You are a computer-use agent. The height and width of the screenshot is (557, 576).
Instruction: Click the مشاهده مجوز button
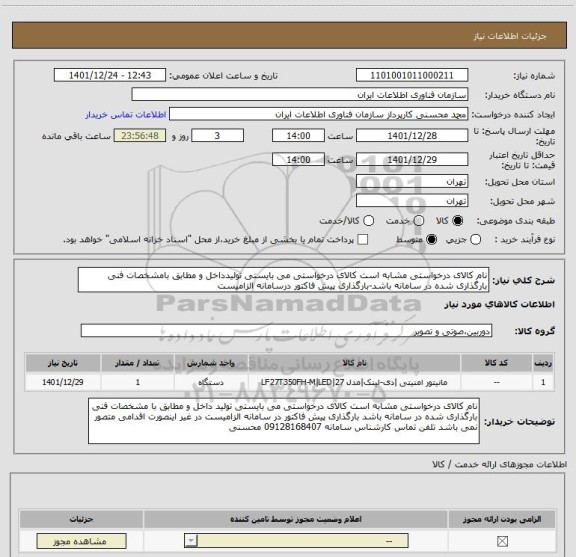pos(82,541)
